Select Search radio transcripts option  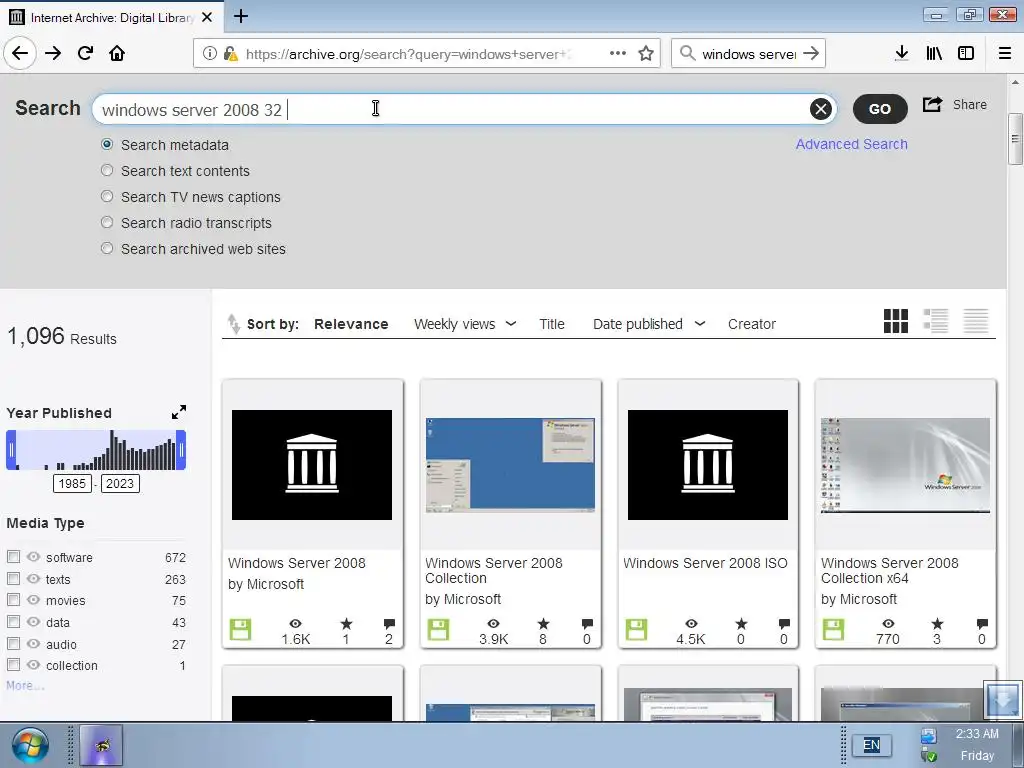(107, 223)
